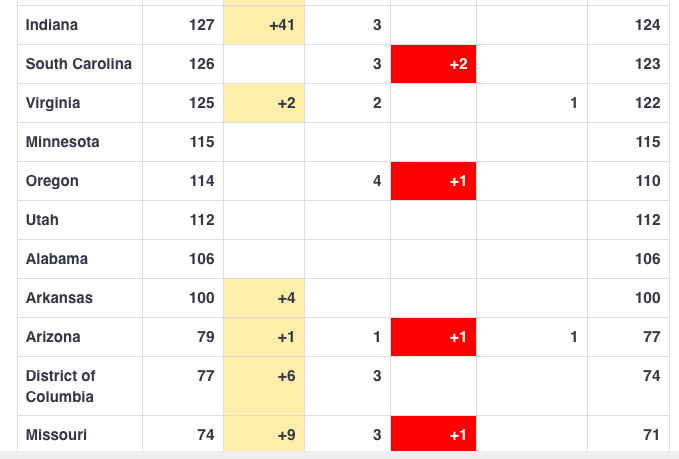Click the Oregon state name

[x=52, y=181]
